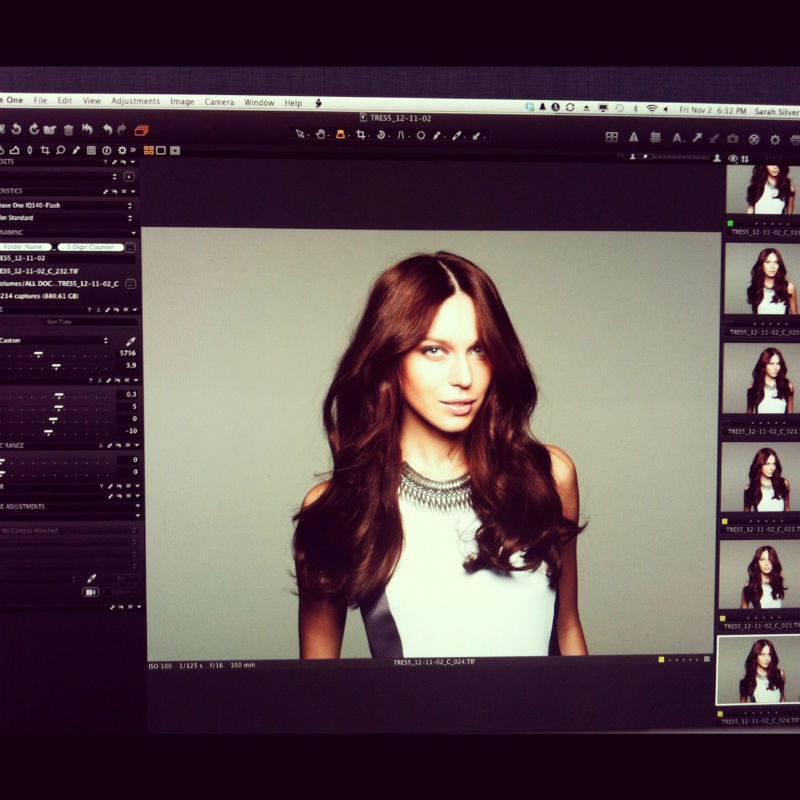Click the ellipsis button beside naming tokens

click(x=131, y=247)
